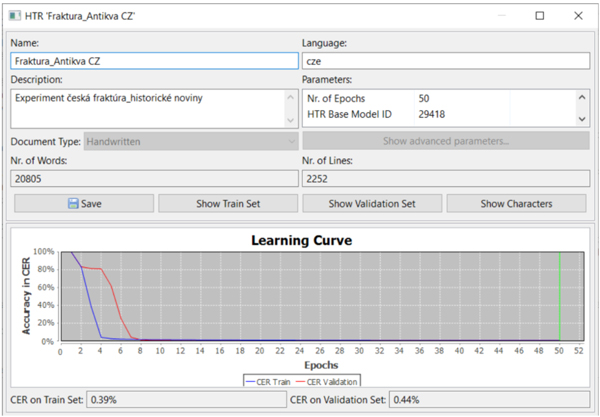Screen dimensions: 600x417
Task: Click the CER on Validation Set value 0.44%
Action: 489,400
